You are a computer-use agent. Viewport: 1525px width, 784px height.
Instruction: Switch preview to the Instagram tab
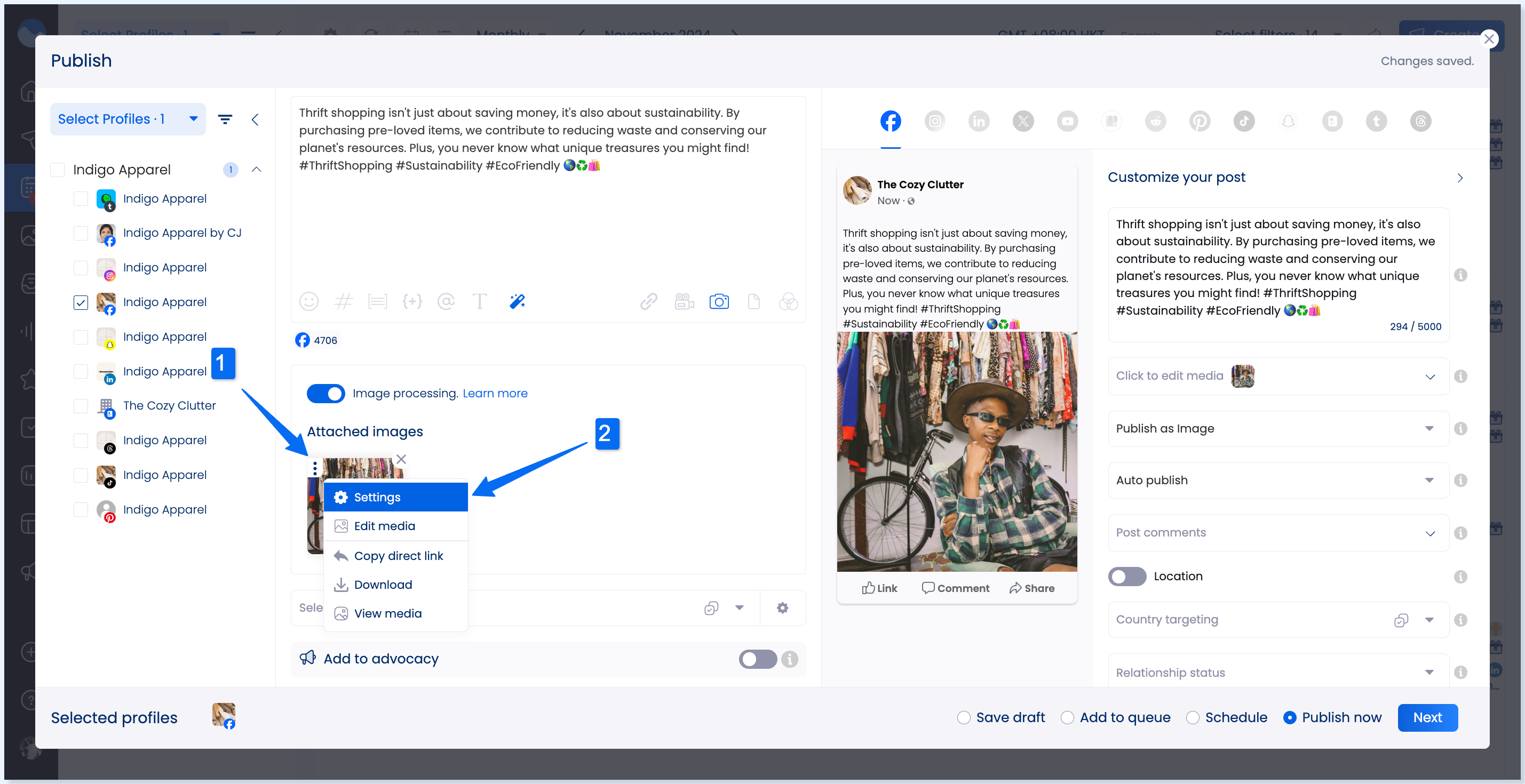tap(934, 121)
